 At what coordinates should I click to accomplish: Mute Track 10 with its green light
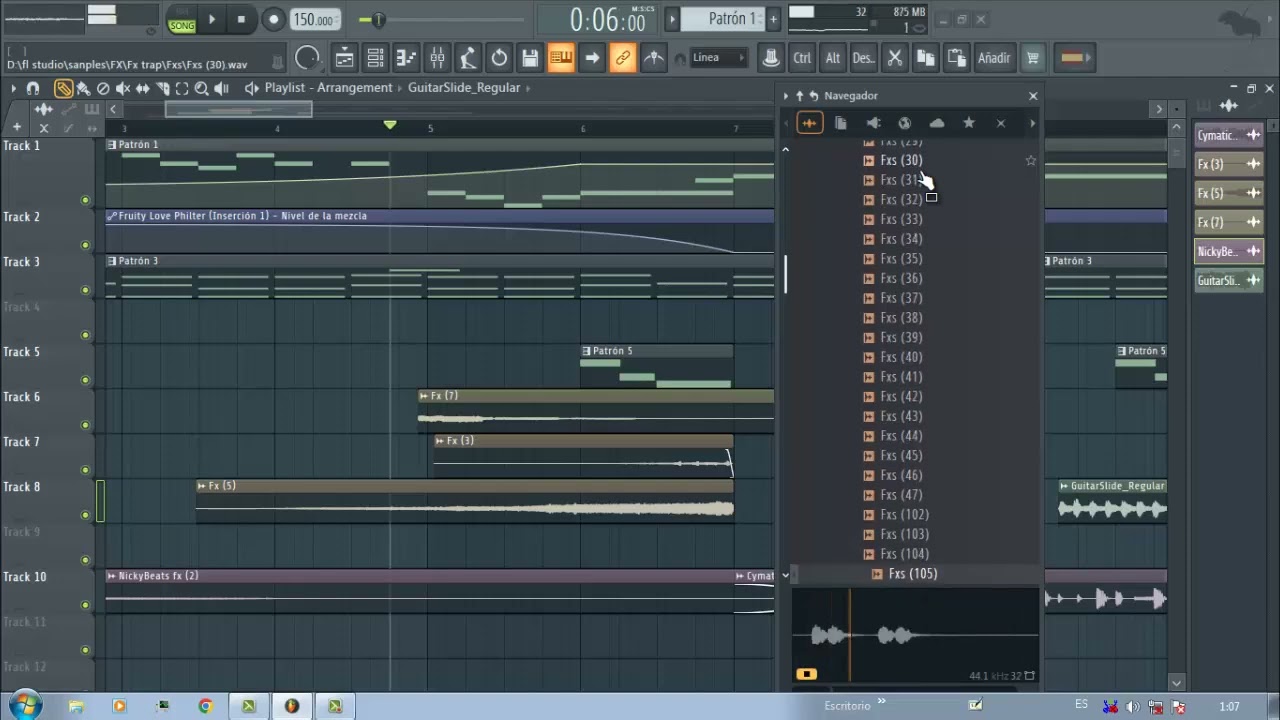(x=85, y=605)
